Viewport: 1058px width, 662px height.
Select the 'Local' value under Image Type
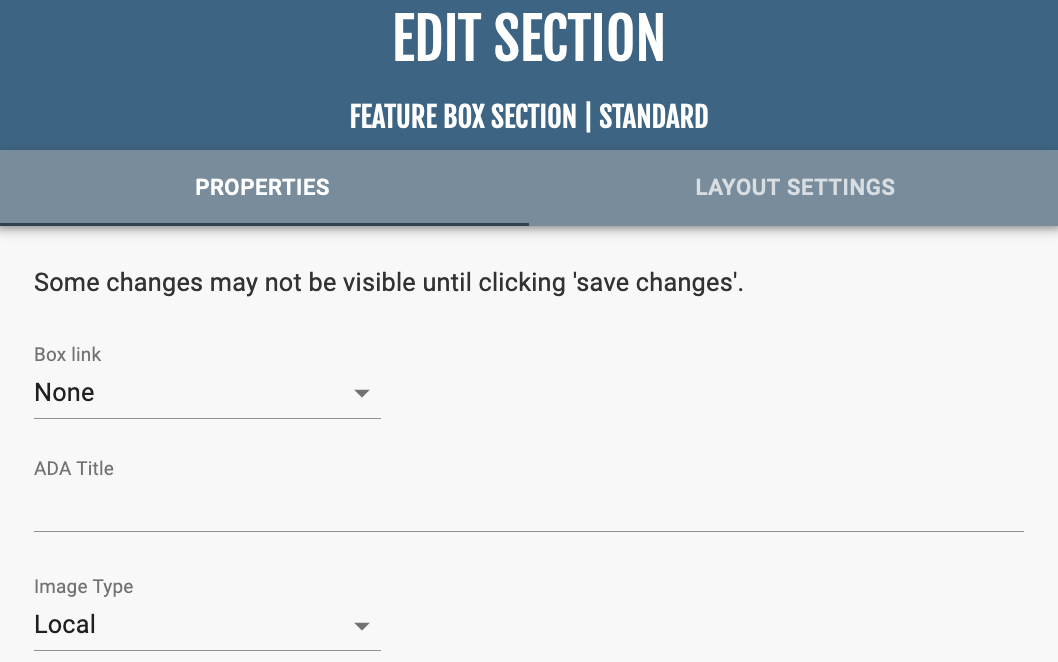[65, 625]
